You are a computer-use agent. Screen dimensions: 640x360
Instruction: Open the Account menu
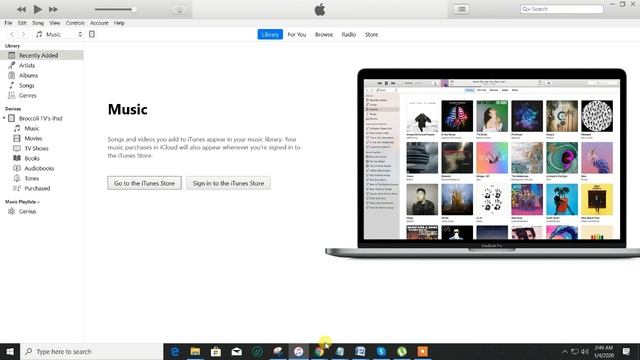tap(99, 23)
